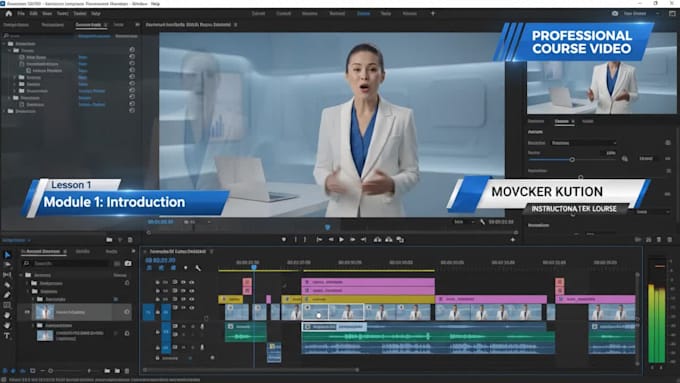
Task: Select the long pink clip on top track
Action: [368, 282]
